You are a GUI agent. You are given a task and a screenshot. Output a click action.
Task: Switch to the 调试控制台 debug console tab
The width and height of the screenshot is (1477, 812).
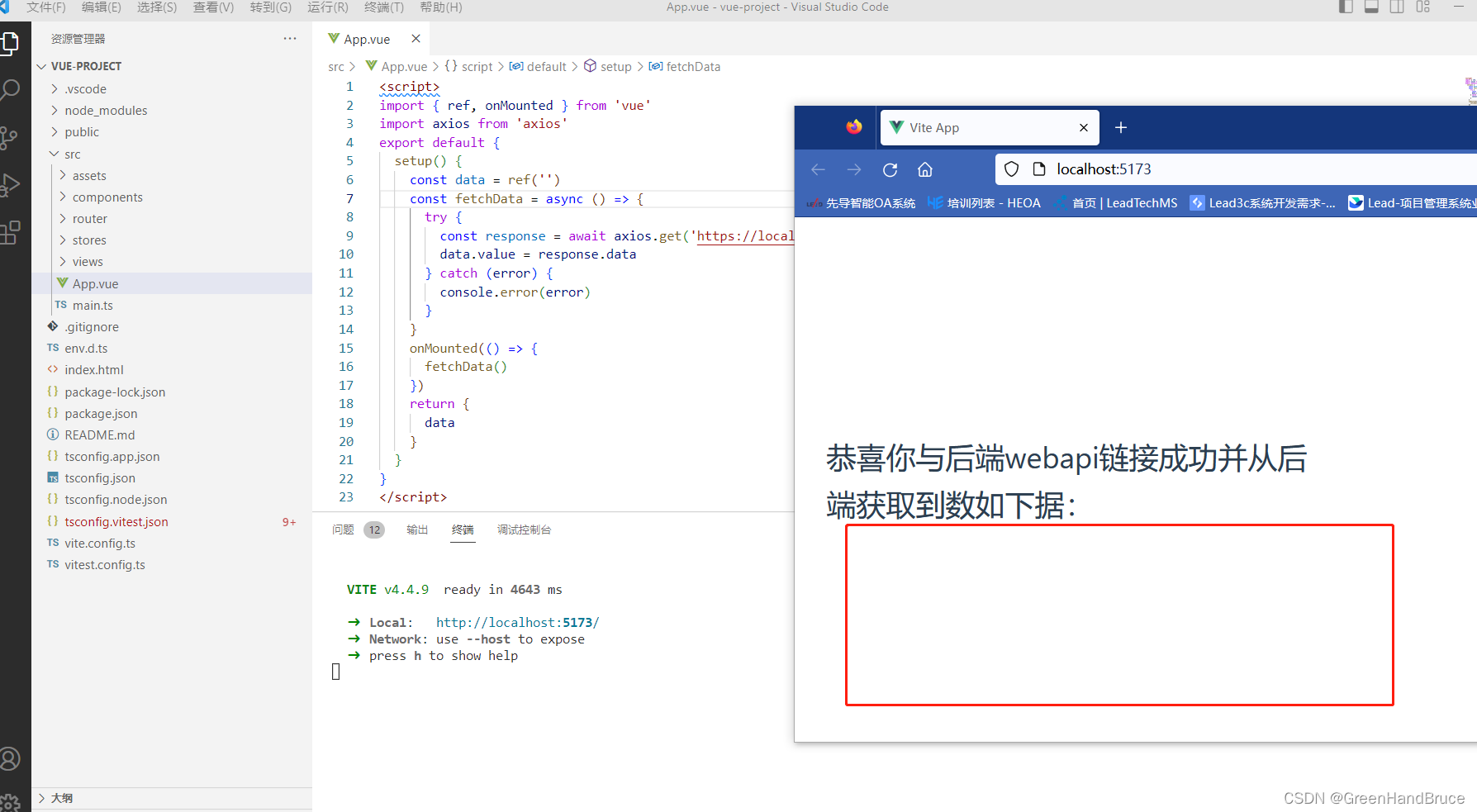click(524, 529)
